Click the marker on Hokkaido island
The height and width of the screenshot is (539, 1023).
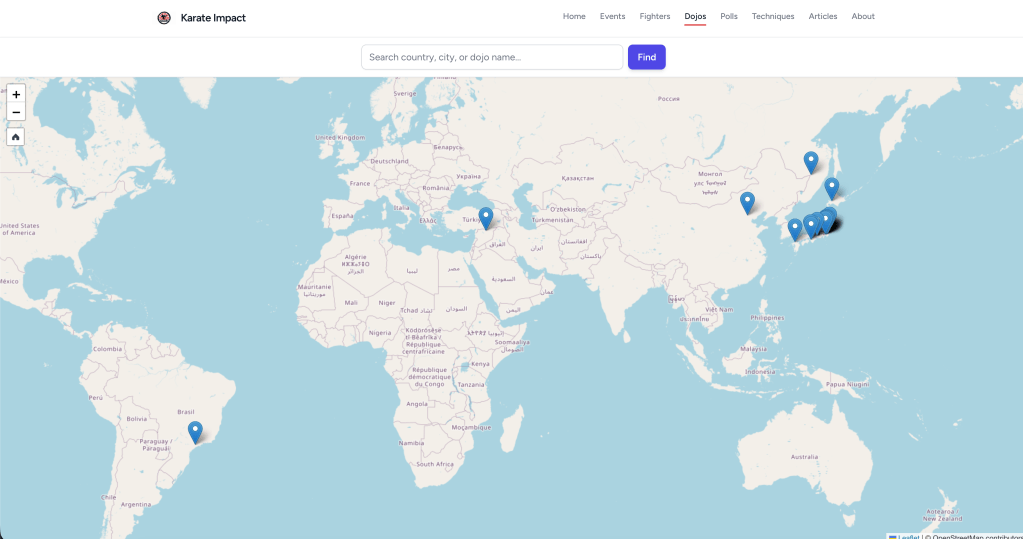click(x=831, y=187)
